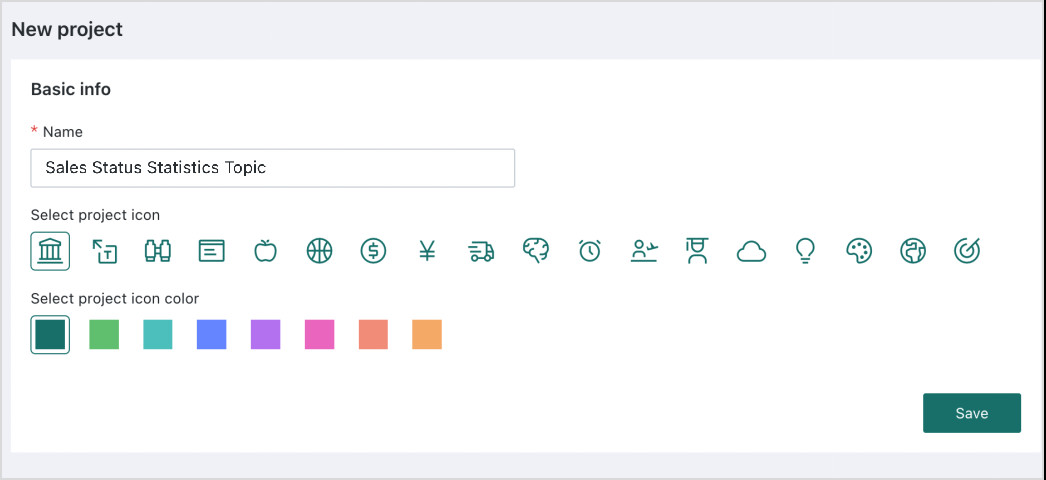Pick the delivery truck icon
The width and height of the screenshot is (1046, 480).
(481, 251)
